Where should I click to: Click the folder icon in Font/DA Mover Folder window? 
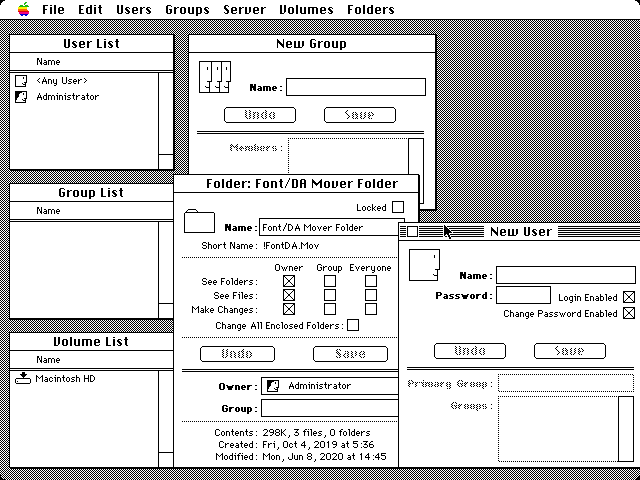tap(199, 221)
